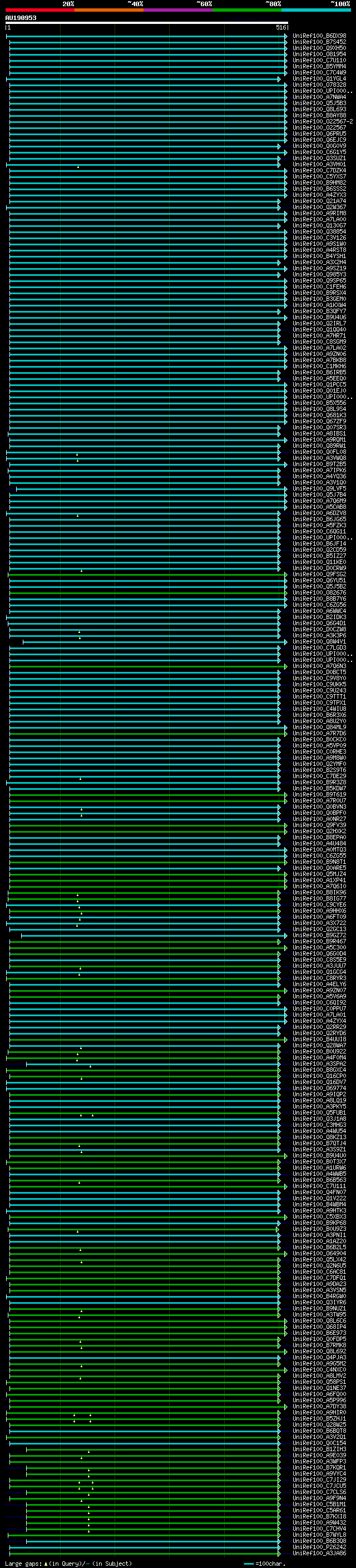Select the UniRef100_C7U111 hit label
The height and width of the screenshot is (1568, 356).
(319, 1186)
